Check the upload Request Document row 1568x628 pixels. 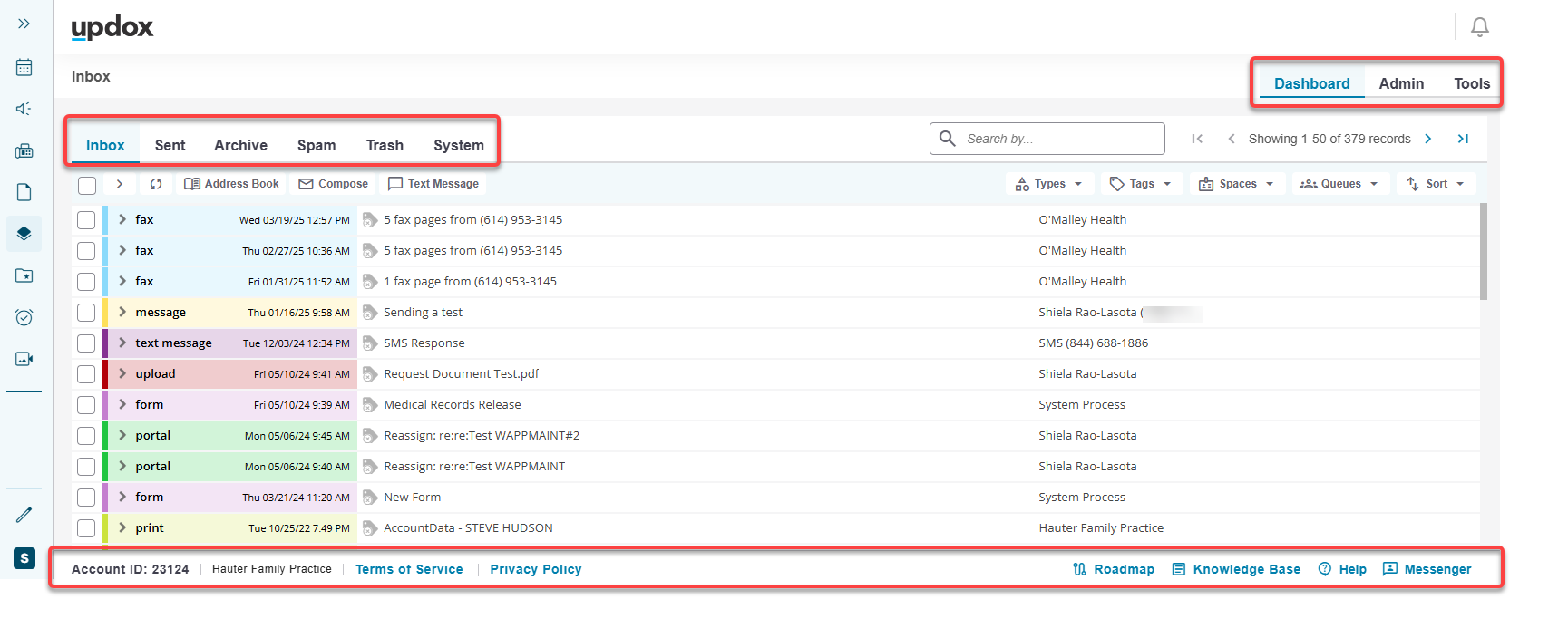pos(86,374)
